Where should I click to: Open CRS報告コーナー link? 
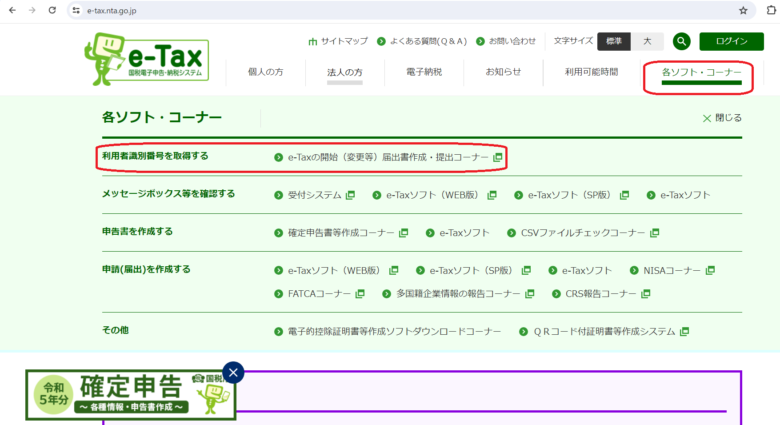[x=601, y=294]
